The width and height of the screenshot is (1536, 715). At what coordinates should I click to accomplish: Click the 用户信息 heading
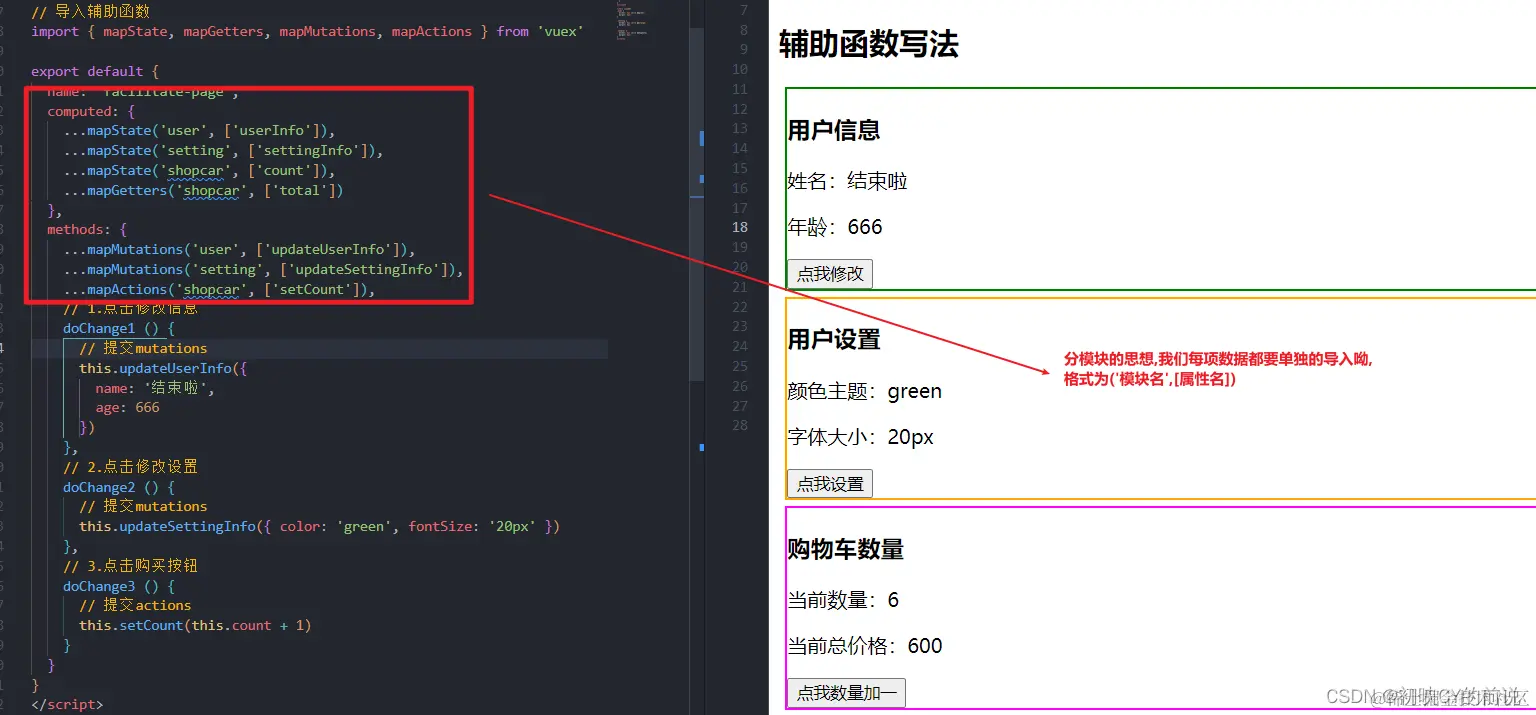(834, 130)
